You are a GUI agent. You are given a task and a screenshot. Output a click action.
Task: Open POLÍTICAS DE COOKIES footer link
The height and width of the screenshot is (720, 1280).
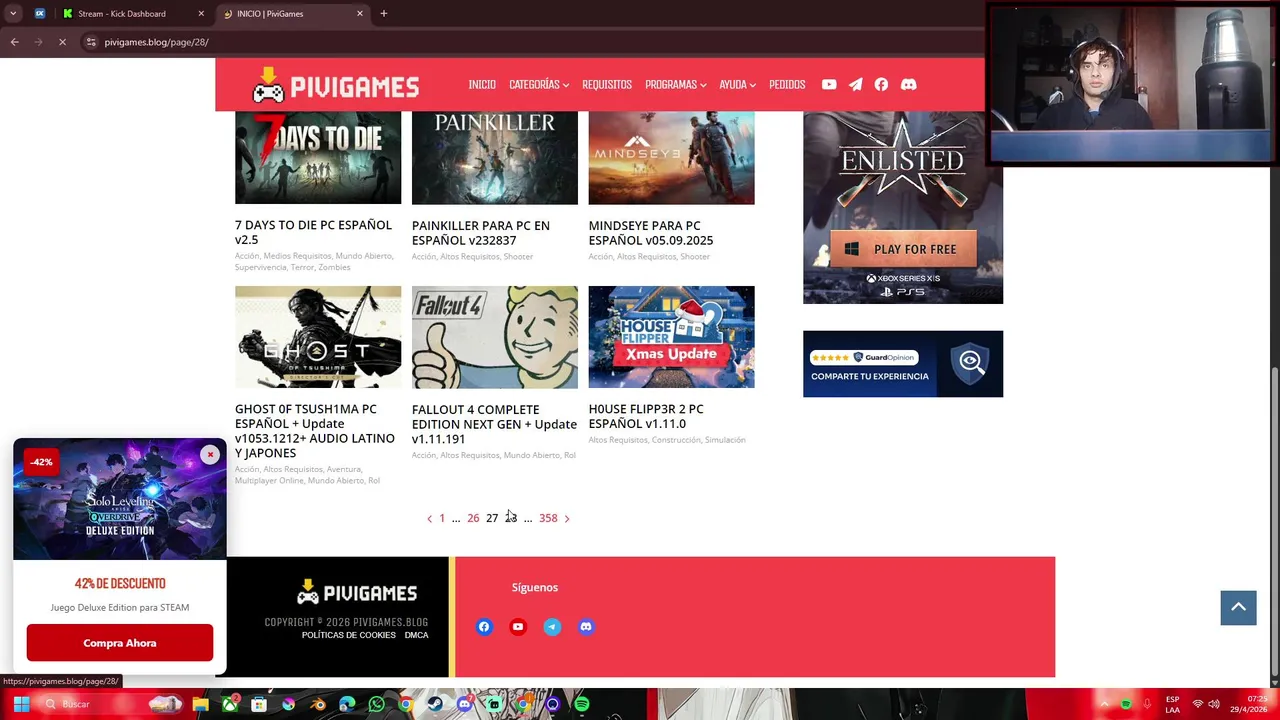tap(349, 635)
